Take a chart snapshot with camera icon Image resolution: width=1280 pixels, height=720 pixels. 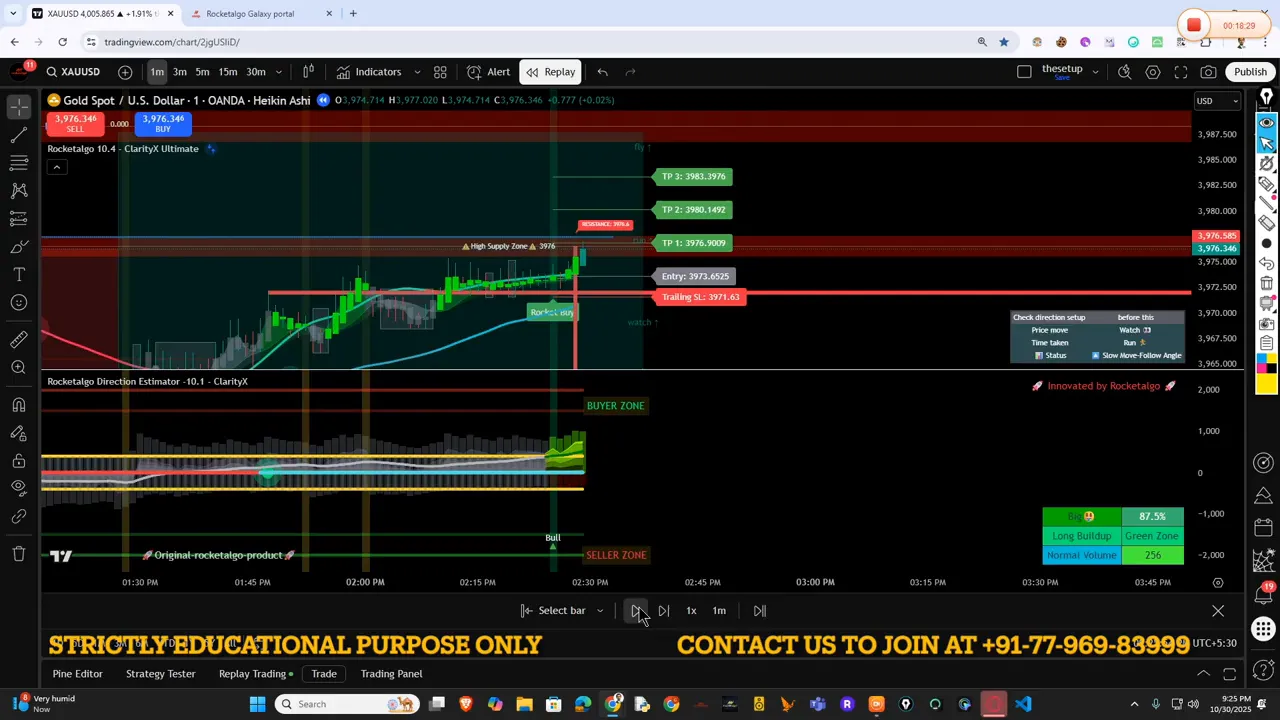1208,72
